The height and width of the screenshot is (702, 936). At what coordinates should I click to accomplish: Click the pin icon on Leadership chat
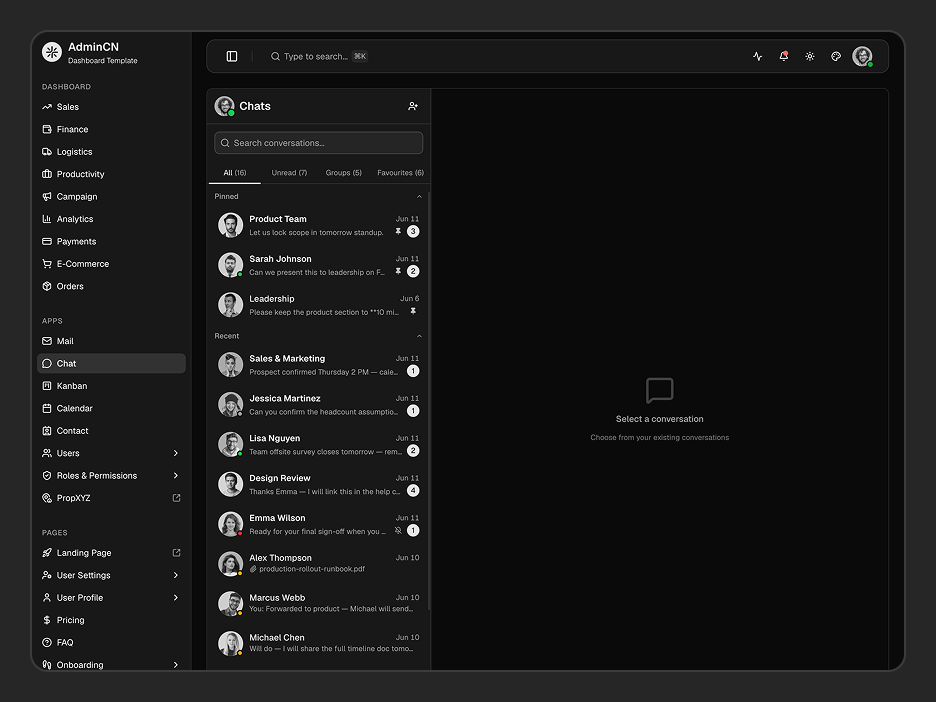[x=413, y=312]
